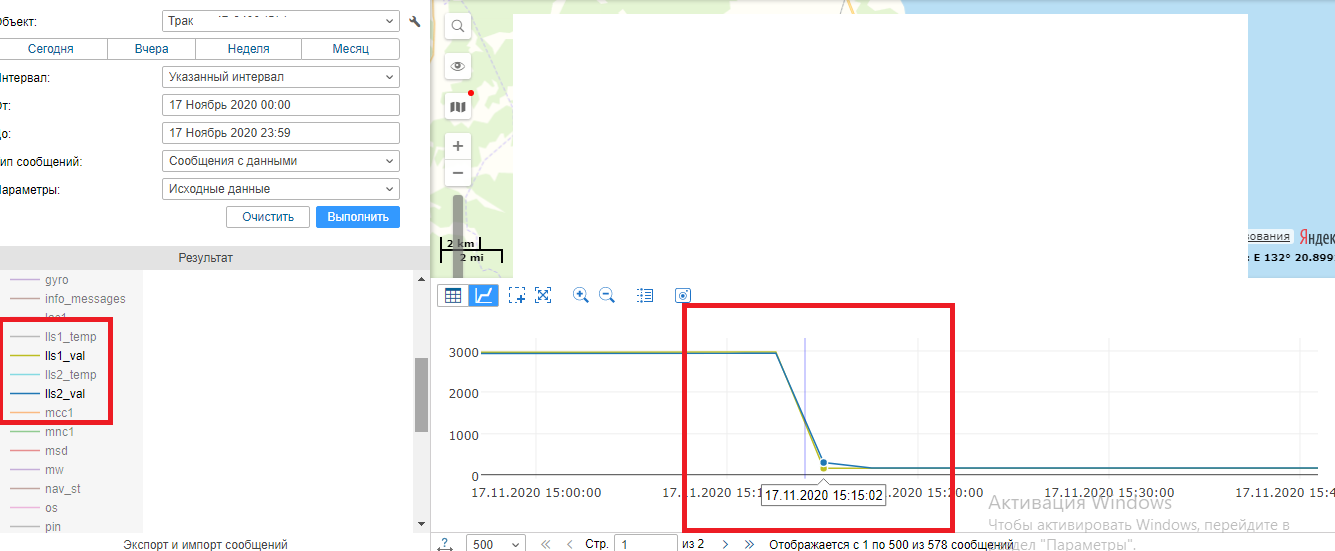The image size is (1335, 551).
Task: Open the rows-per-page 500 dropdown
Action: pyautogui.click(x=496, y=544)
